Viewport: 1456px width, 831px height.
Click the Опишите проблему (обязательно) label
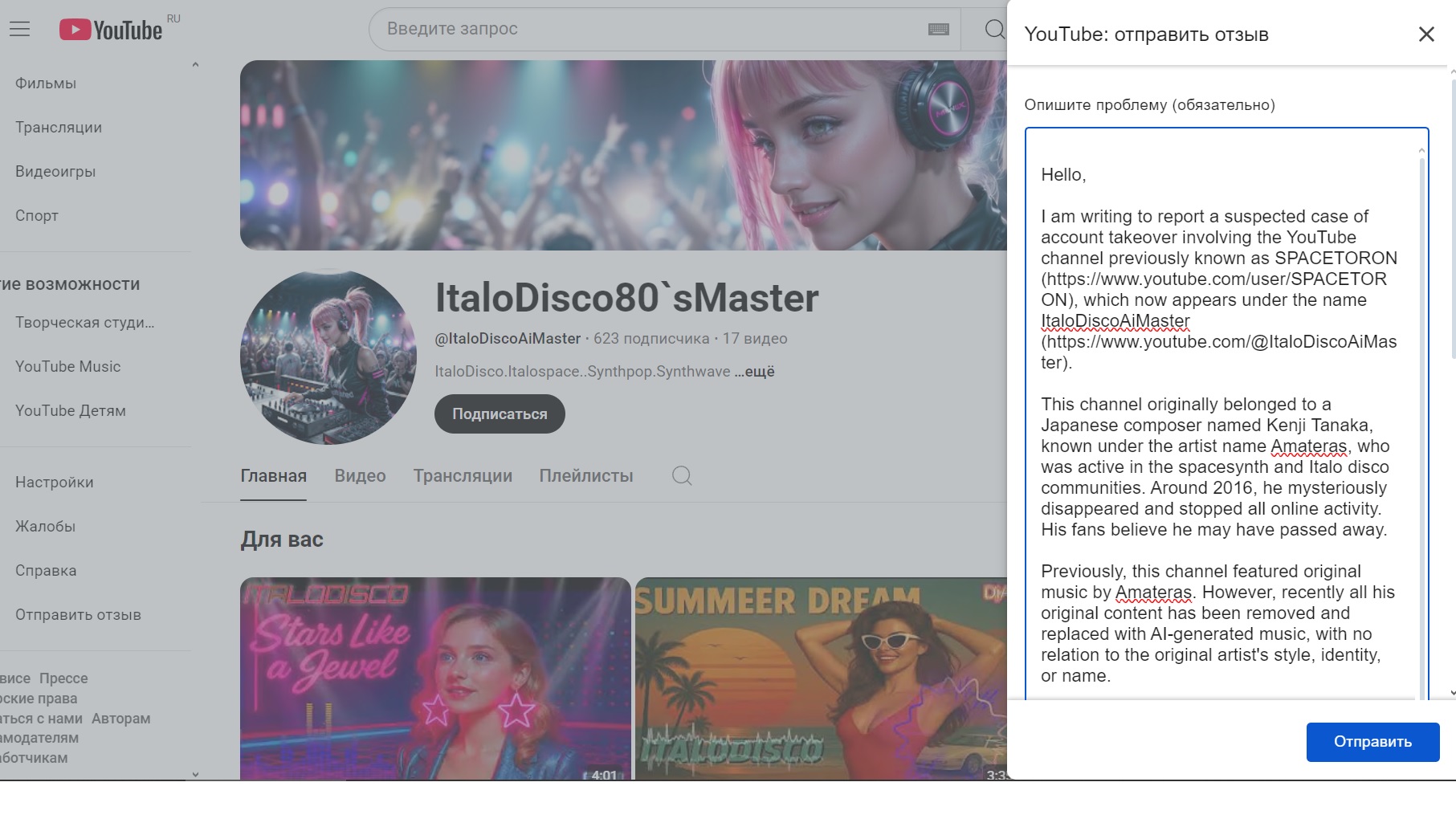pos(1149,105)
